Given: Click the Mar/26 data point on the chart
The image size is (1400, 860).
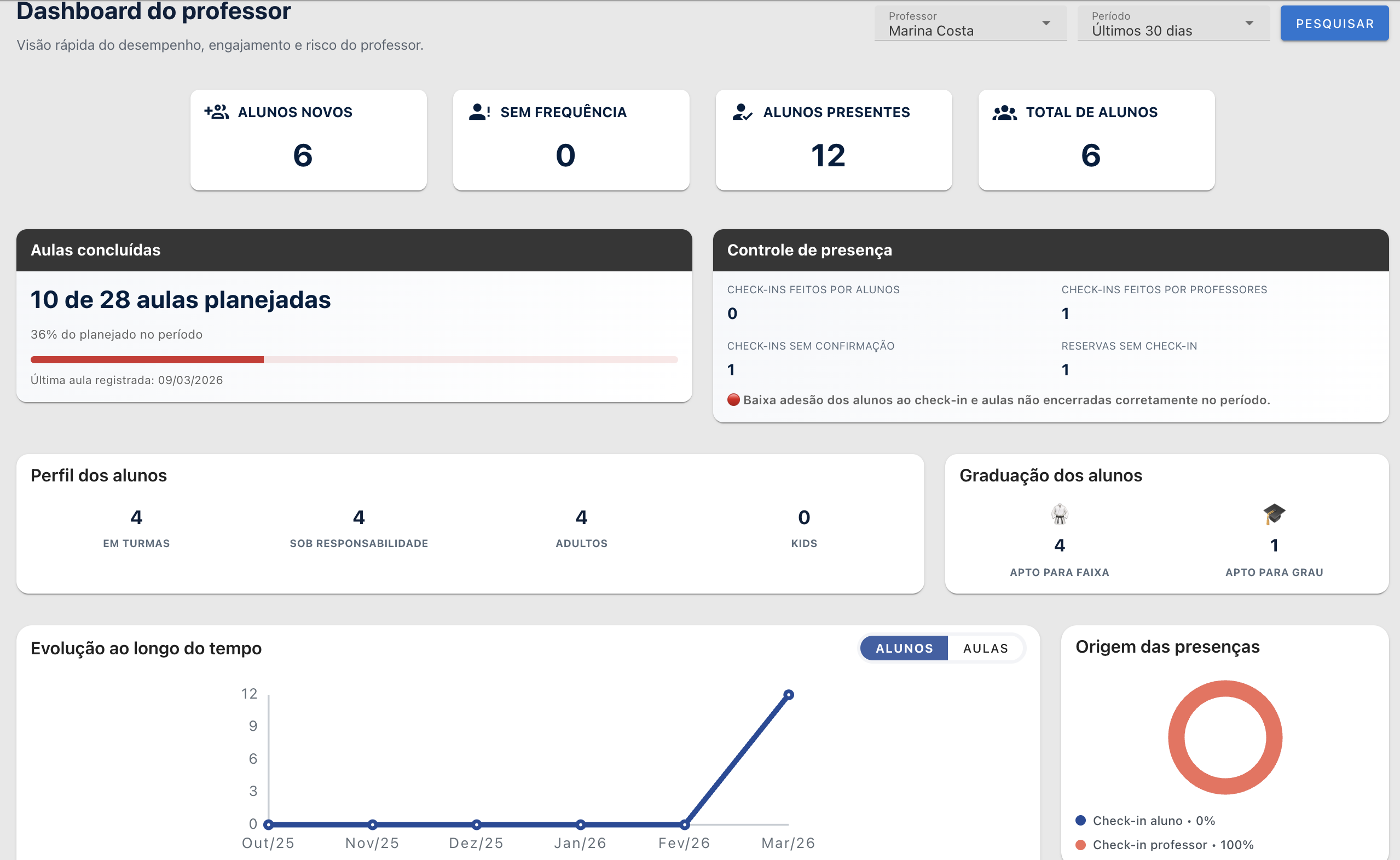Looking at the screenshot, I should click(789, 694).
